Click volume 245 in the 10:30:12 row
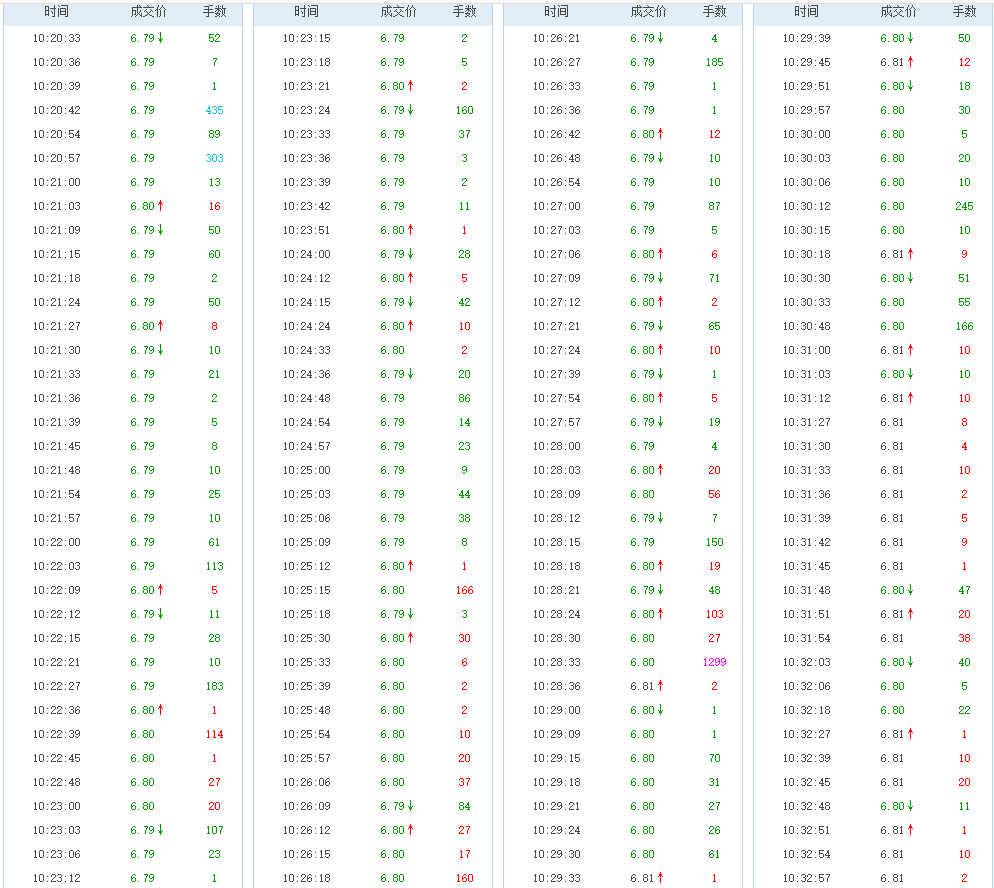 point(964,206)
